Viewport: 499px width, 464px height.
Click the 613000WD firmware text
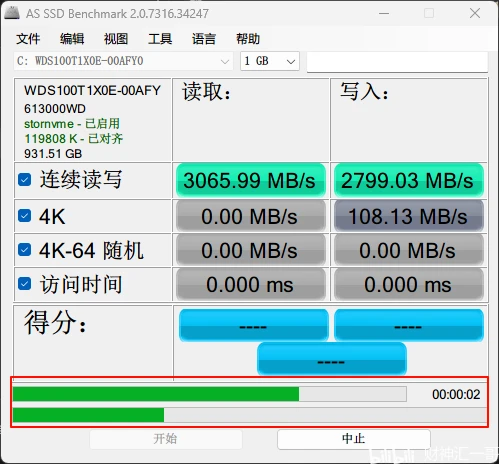[55, 109]
